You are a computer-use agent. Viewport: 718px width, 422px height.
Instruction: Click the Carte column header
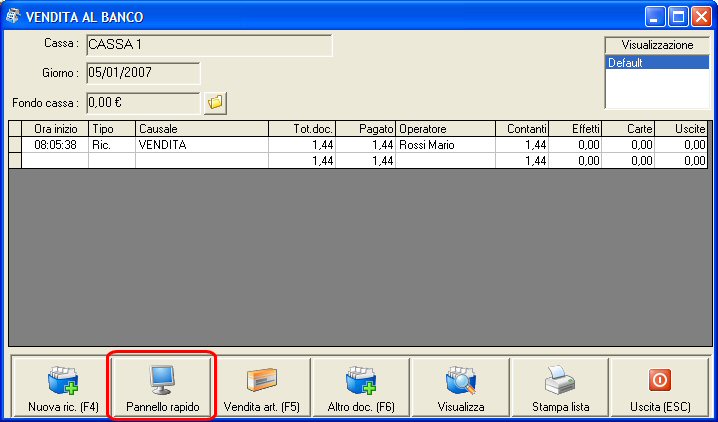628,129
